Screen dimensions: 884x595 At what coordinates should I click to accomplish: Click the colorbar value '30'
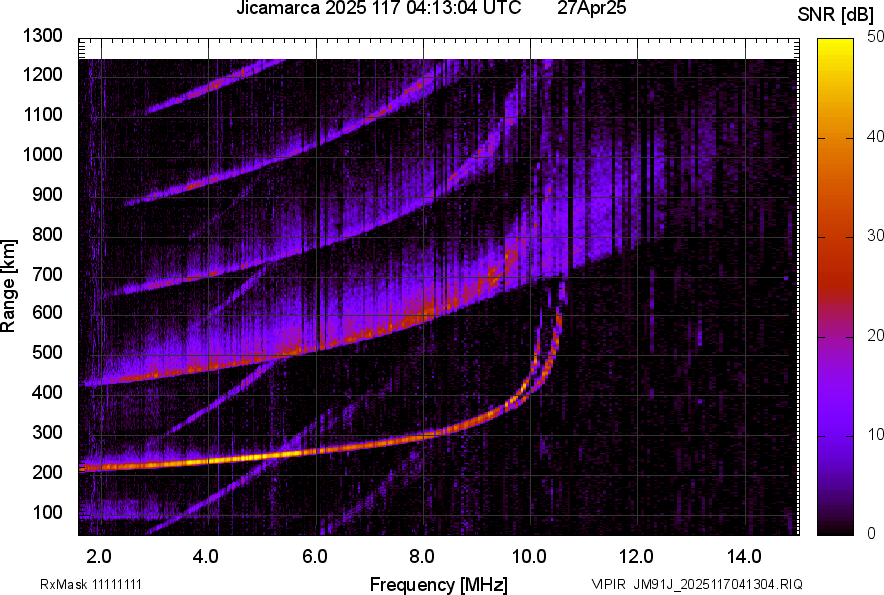click(875, 236)
